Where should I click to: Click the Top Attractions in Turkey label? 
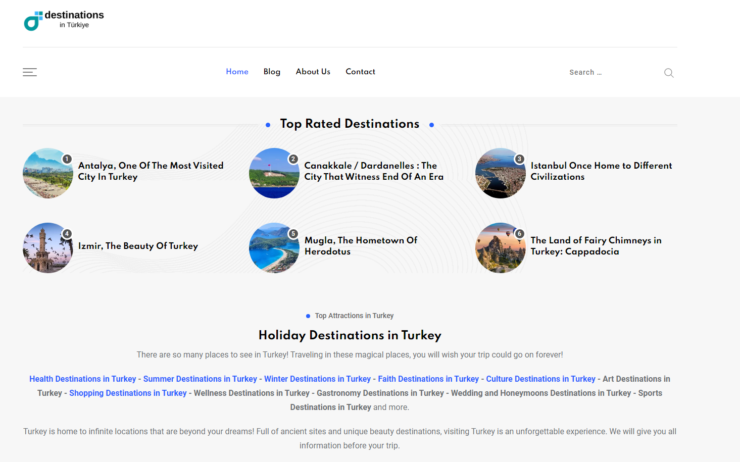point(354,316)
